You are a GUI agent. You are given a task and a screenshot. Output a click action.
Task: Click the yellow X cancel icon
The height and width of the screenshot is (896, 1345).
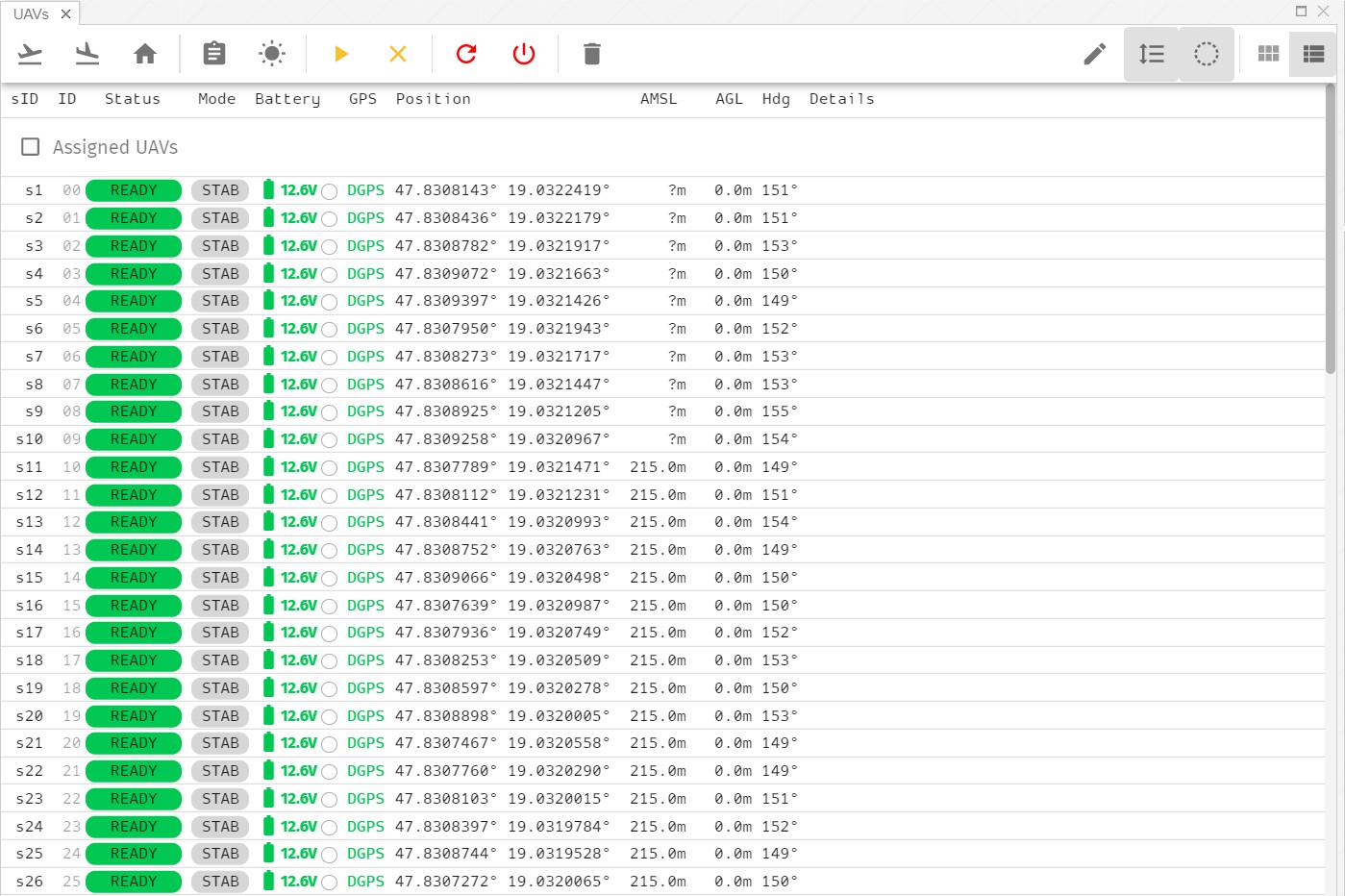[x=397, y=54]
